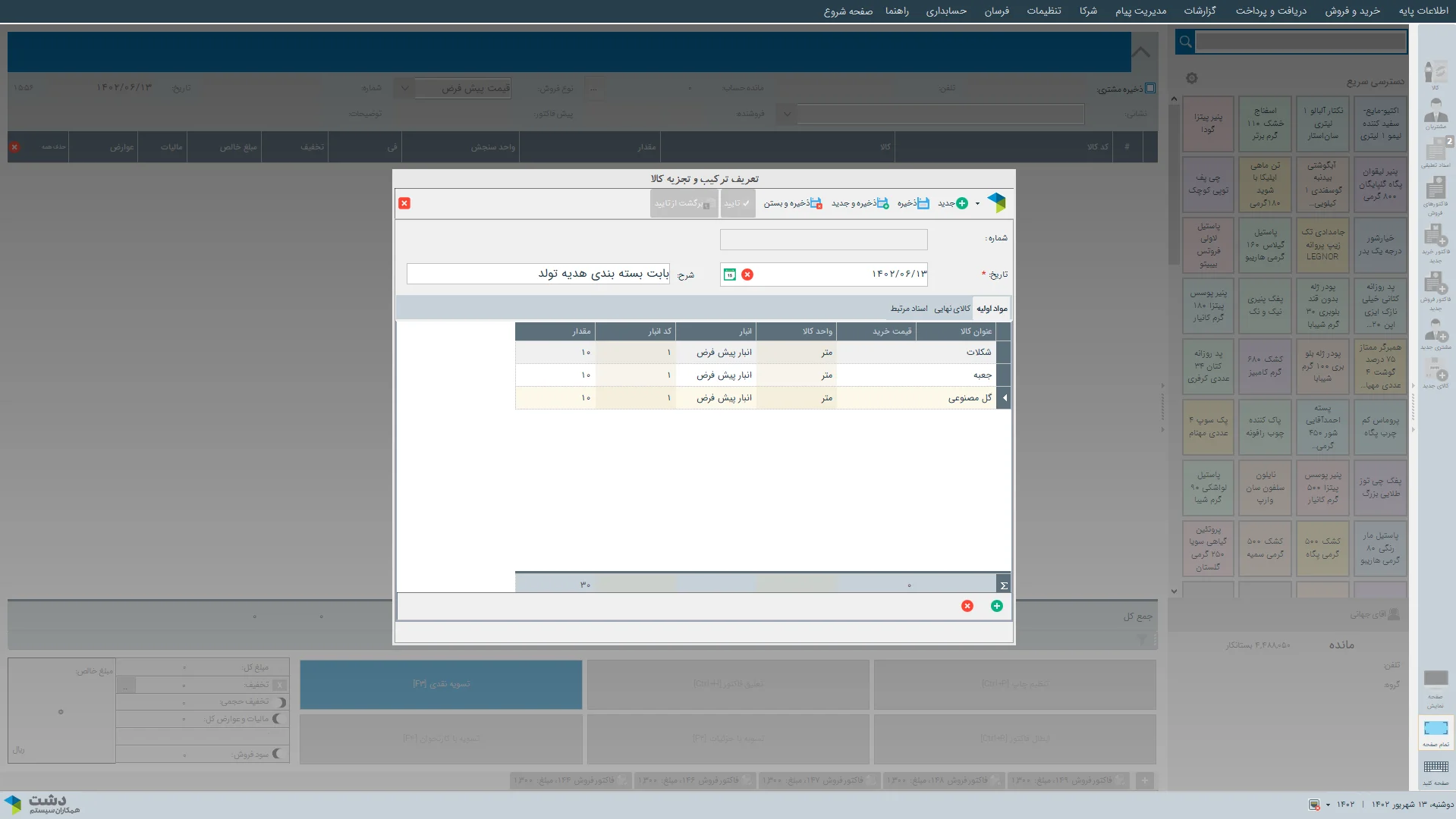Toggle the volume discount (تخفیف حجمی) switch
This screenshot has height=819, width=1456.
[x=281, y=702]
